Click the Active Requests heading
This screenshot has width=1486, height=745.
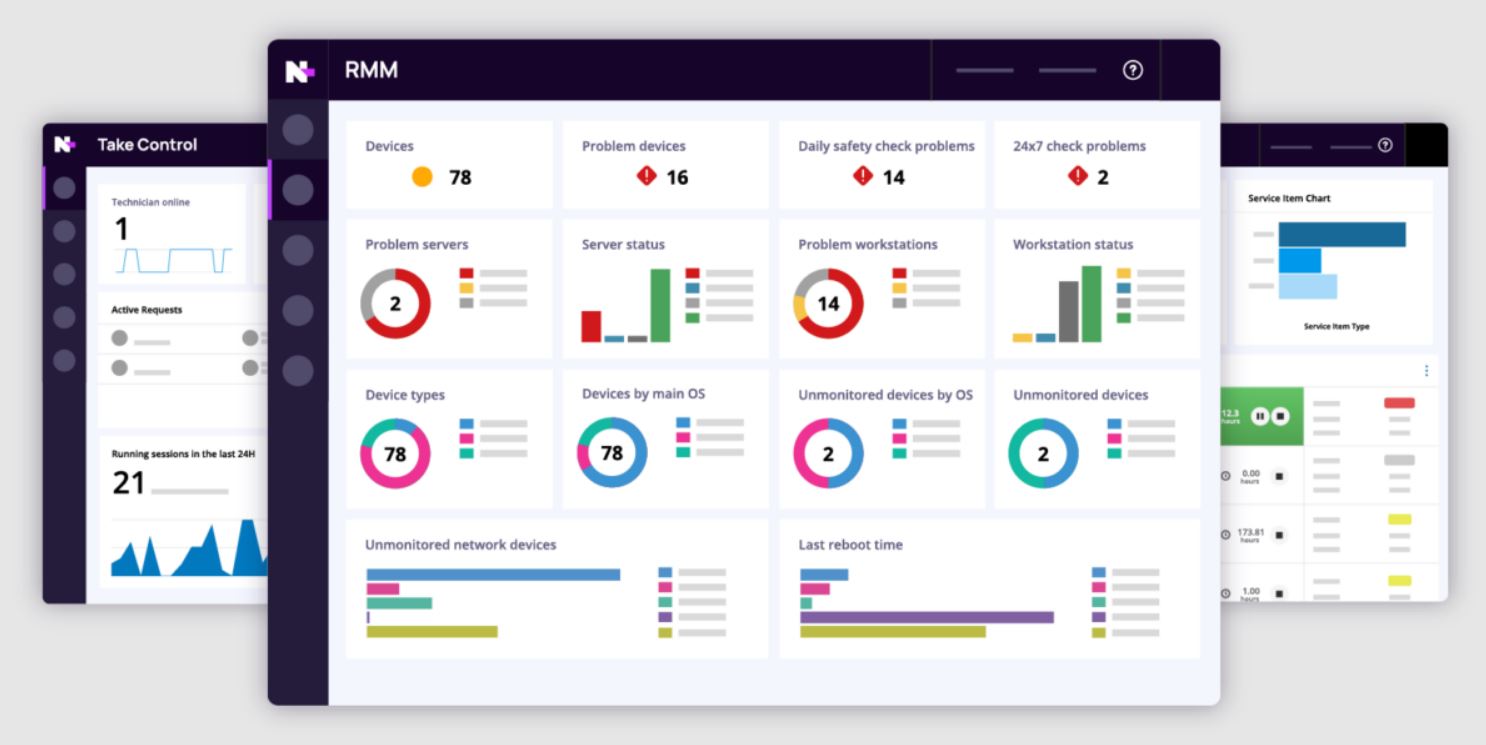pyautogui.click(x=146, y=310)
